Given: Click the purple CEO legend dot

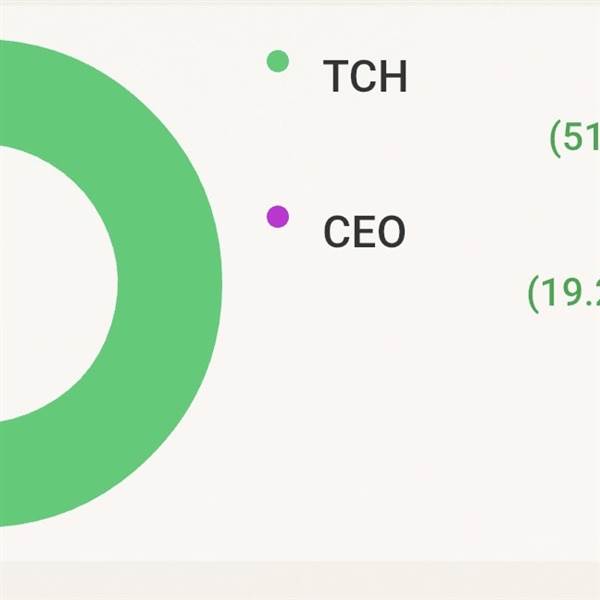Looking at the screenshot, I should coord(277,217).
